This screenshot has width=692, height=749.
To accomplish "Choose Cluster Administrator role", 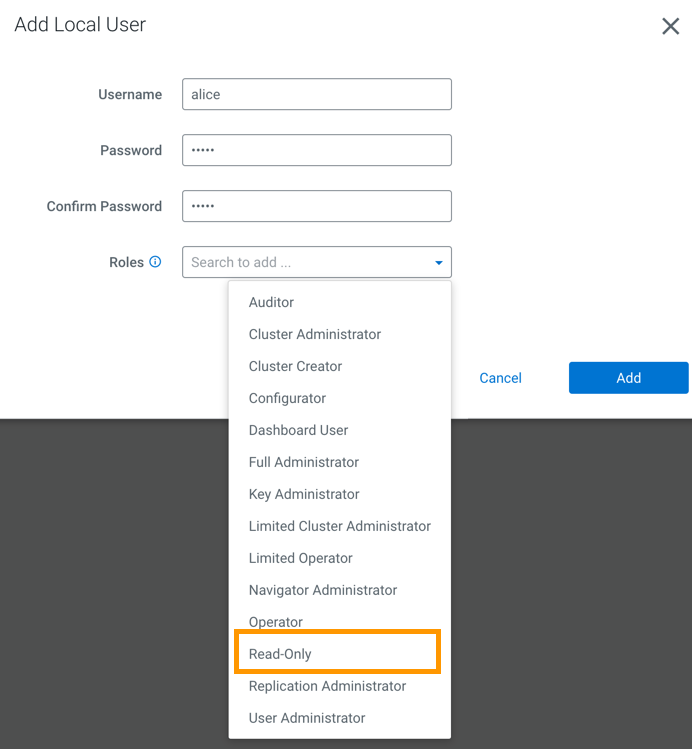I will click(x=315, y=334).
